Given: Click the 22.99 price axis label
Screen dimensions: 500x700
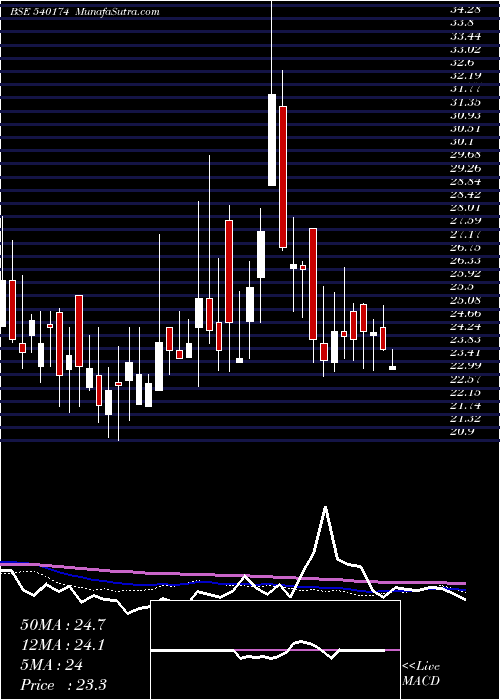Looking at the screenshot, I should click(x=465, y=366).
